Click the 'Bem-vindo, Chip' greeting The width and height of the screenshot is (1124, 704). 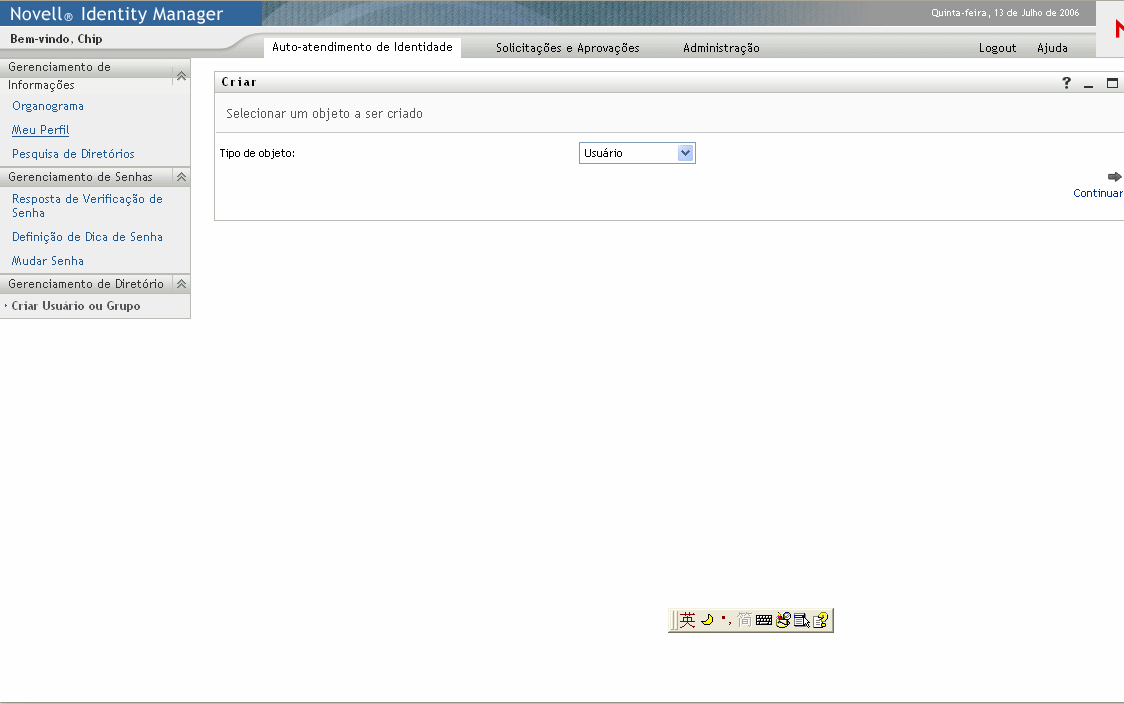click(56, 39)
